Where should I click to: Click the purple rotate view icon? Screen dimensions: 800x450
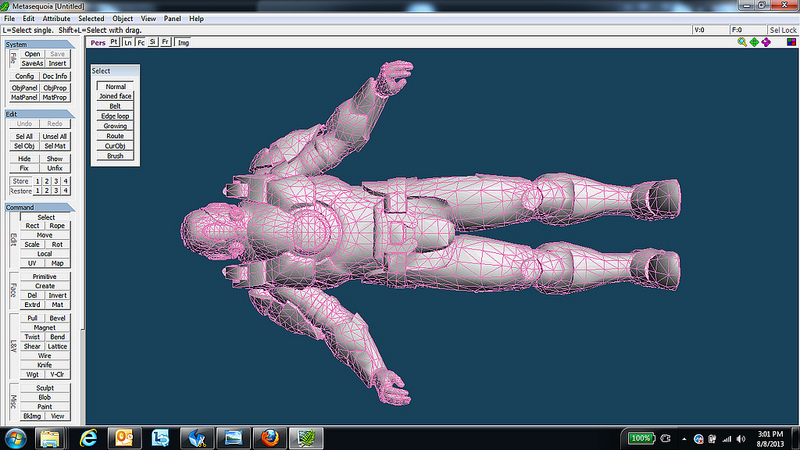pos(766,42)
